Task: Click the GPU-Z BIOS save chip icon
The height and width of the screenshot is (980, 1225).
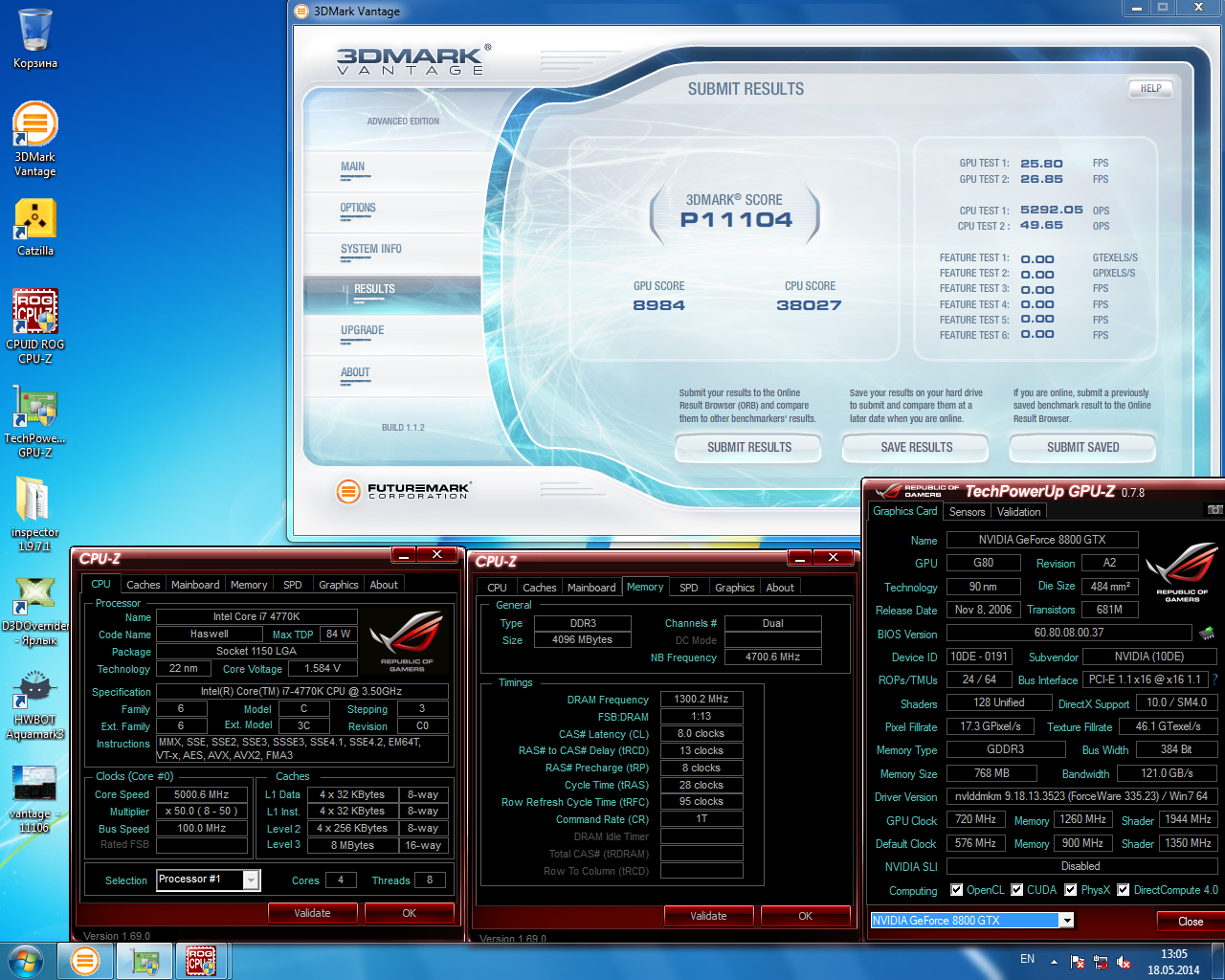Action: coord(1208,633)
